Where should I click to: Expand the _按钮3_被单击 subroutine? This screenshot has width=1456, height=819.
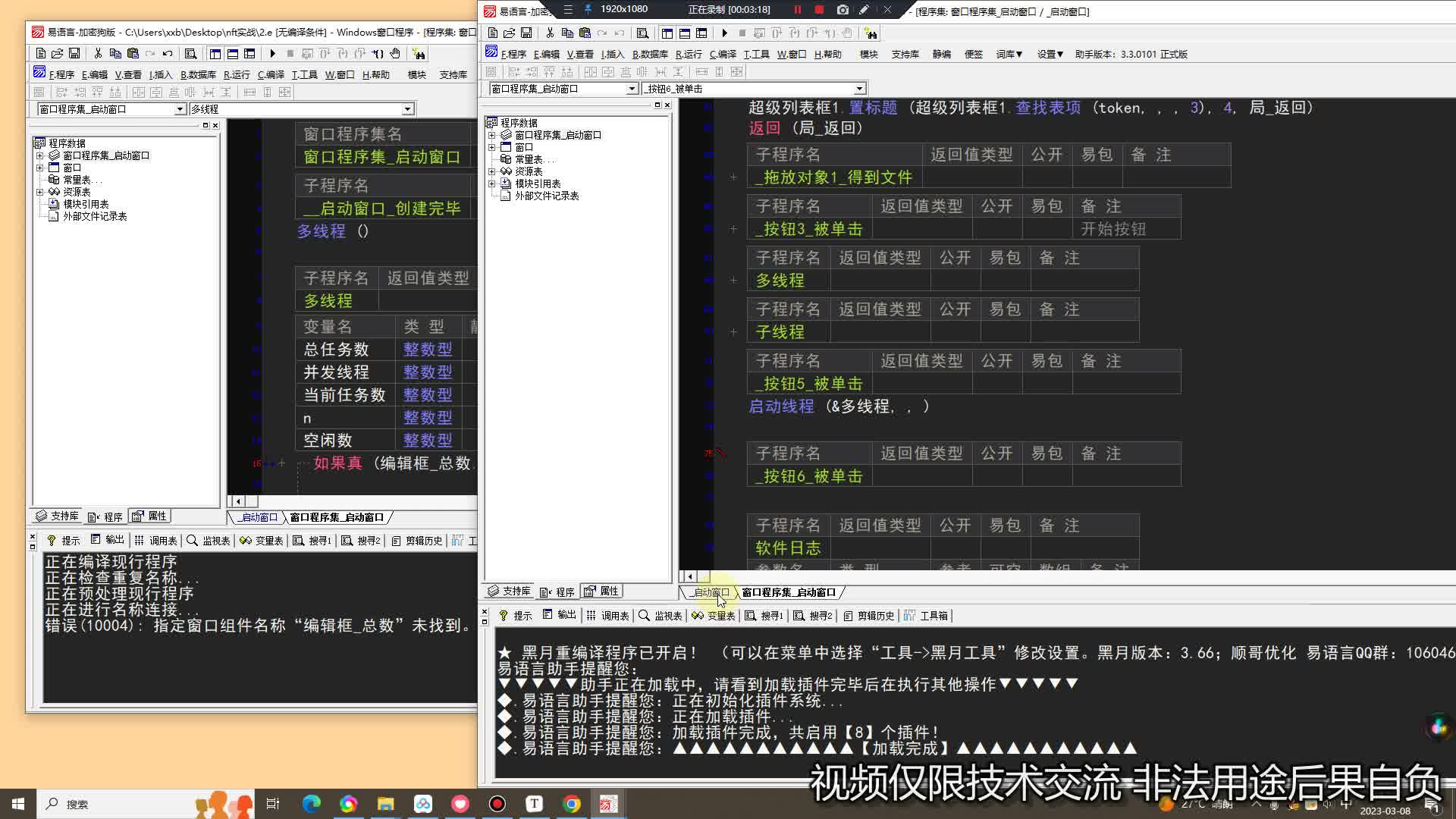point(733,229)
